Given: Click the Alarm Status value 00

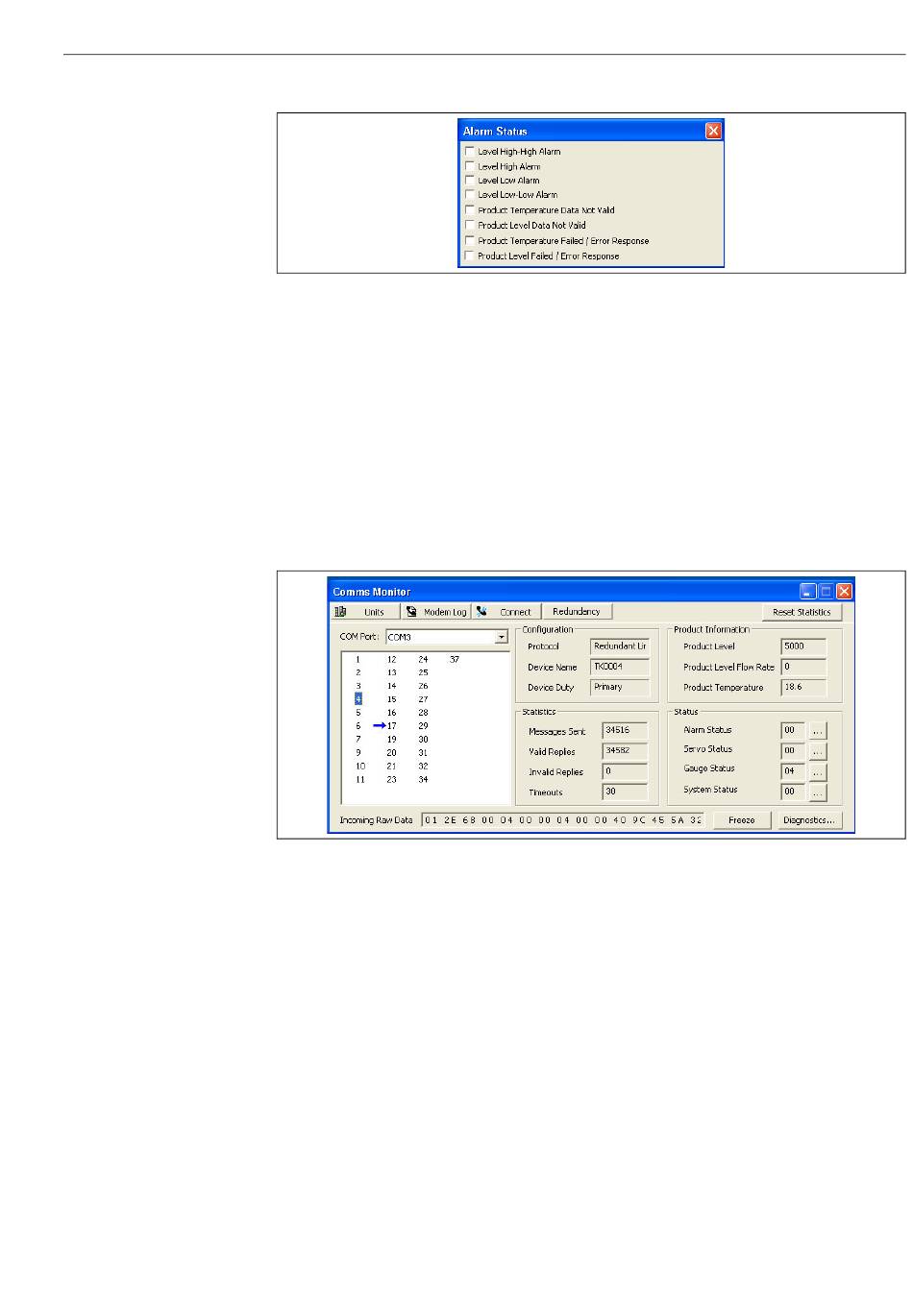Looking at the screenshot, I should coord(793,731).
